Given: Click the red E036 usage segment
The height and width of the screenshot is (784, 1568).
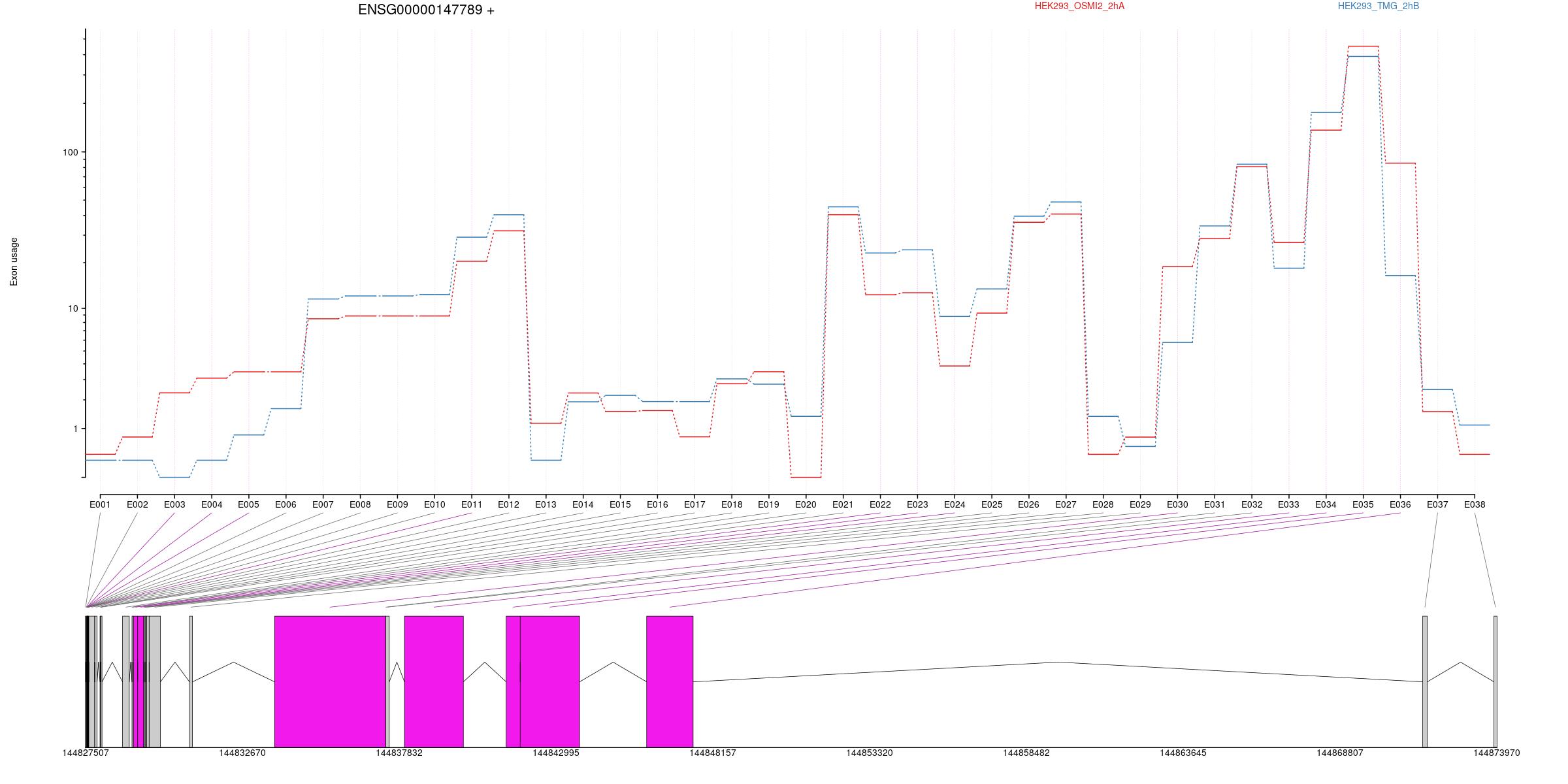Looking at the screenshot, I should (x=1400, y=163).
